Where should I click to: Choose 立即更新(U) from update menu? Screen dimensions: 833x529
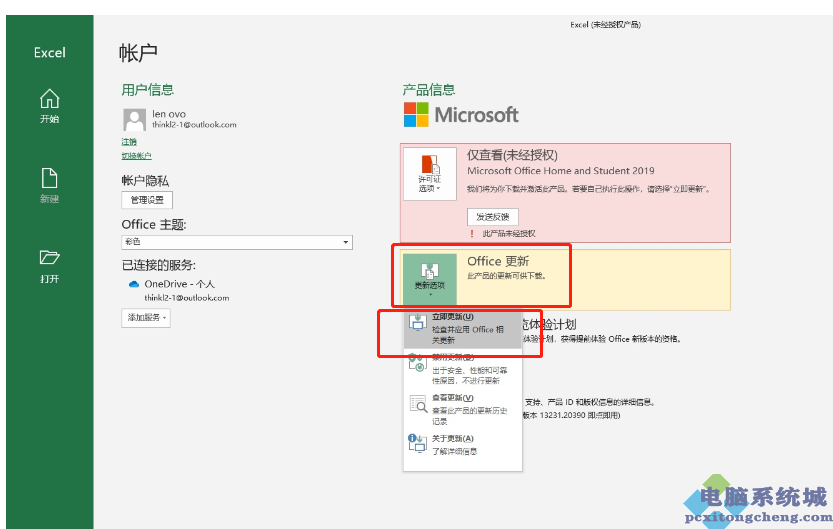pyautogui.click(x=463, y=329)
